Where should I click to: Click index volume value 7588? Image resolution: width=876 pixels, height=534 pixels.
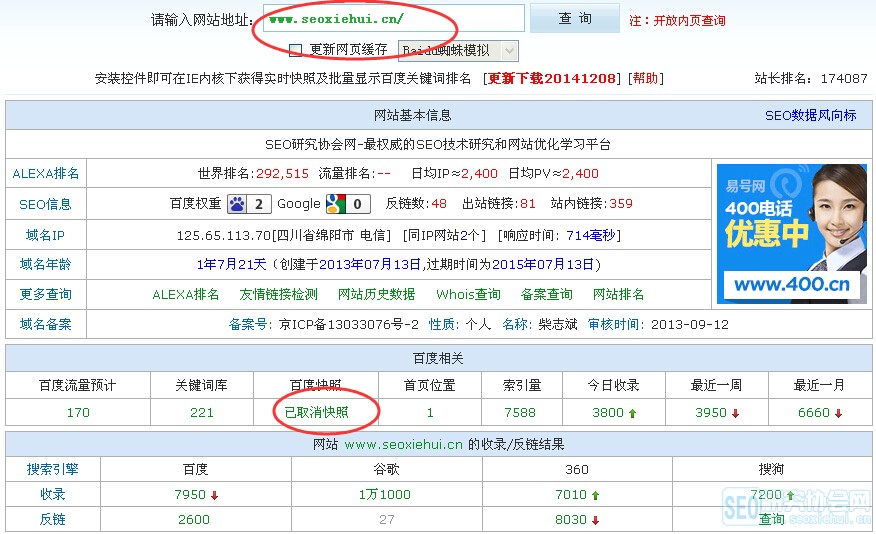(x=520, y=413)
